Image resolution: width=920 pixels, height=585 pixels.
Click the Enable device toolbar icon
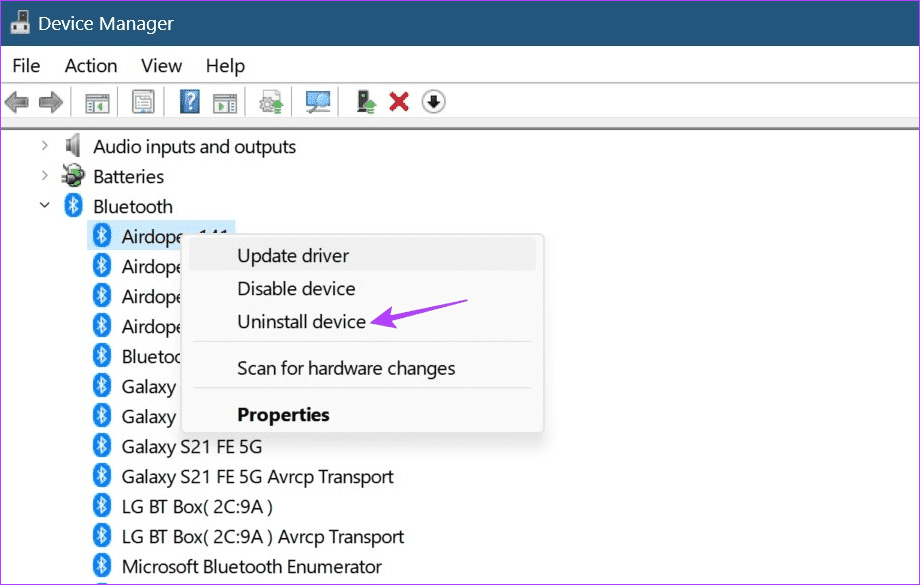point(366,102)
